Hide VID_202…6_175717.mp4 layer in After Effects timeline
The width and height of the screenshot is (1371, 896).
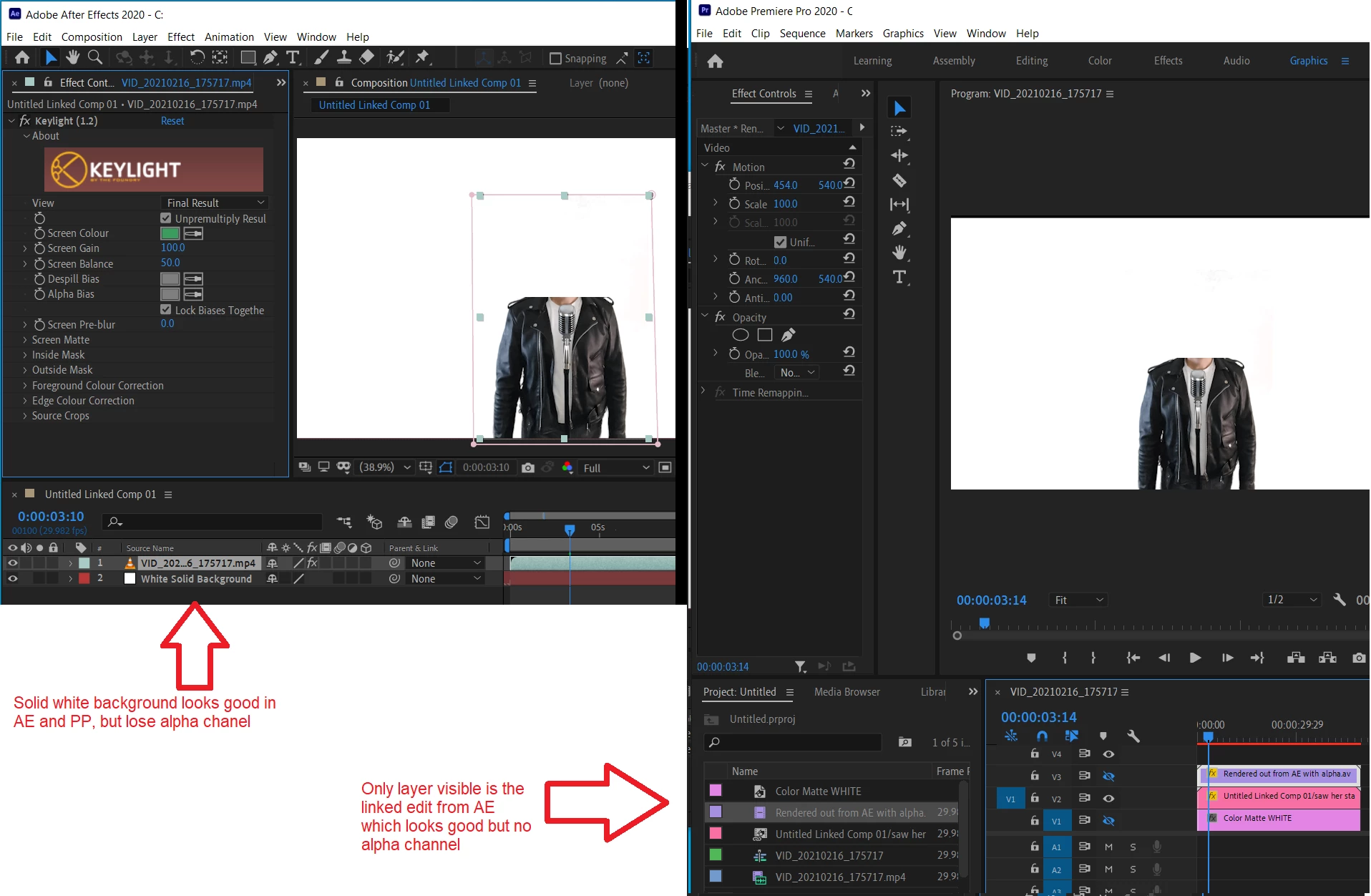click(x=12, y=563)
